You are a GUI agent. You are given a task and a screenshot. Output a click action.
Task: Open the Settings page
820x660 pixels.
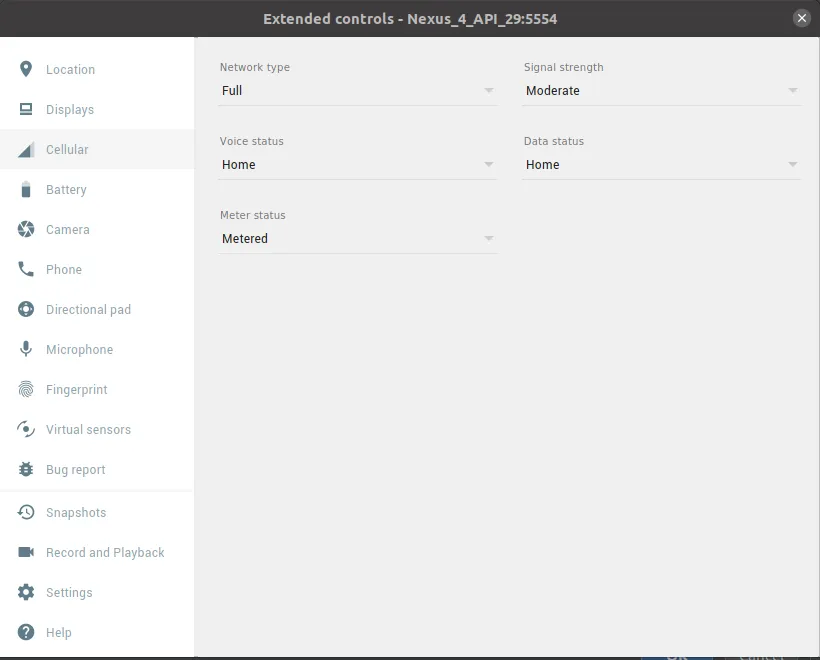coord(97,593)
